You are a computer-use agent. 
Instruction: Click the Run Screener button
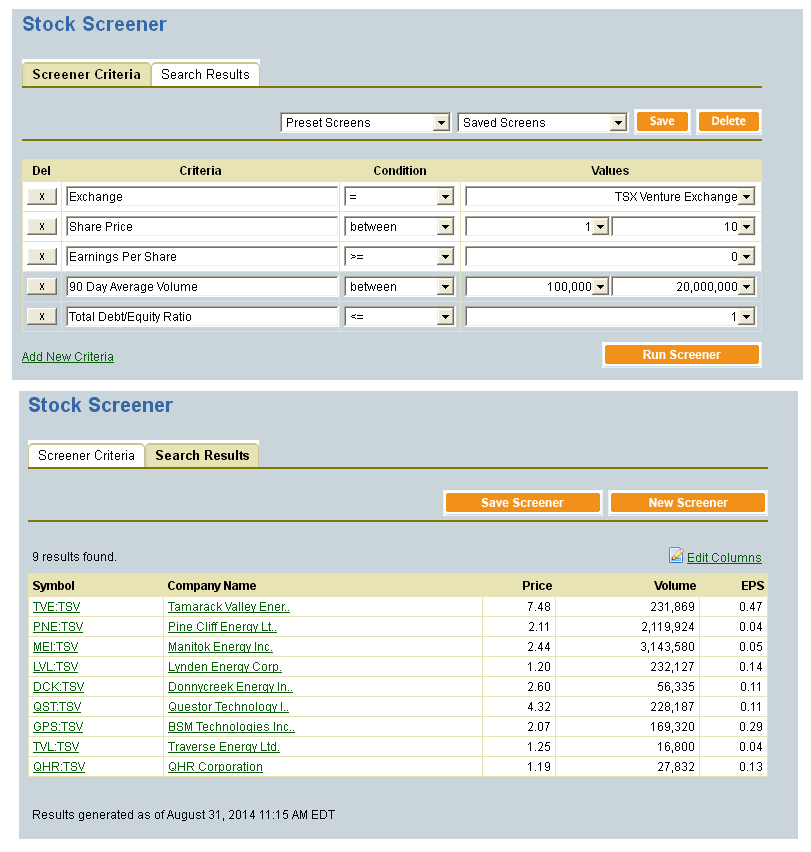pos(682,355)
